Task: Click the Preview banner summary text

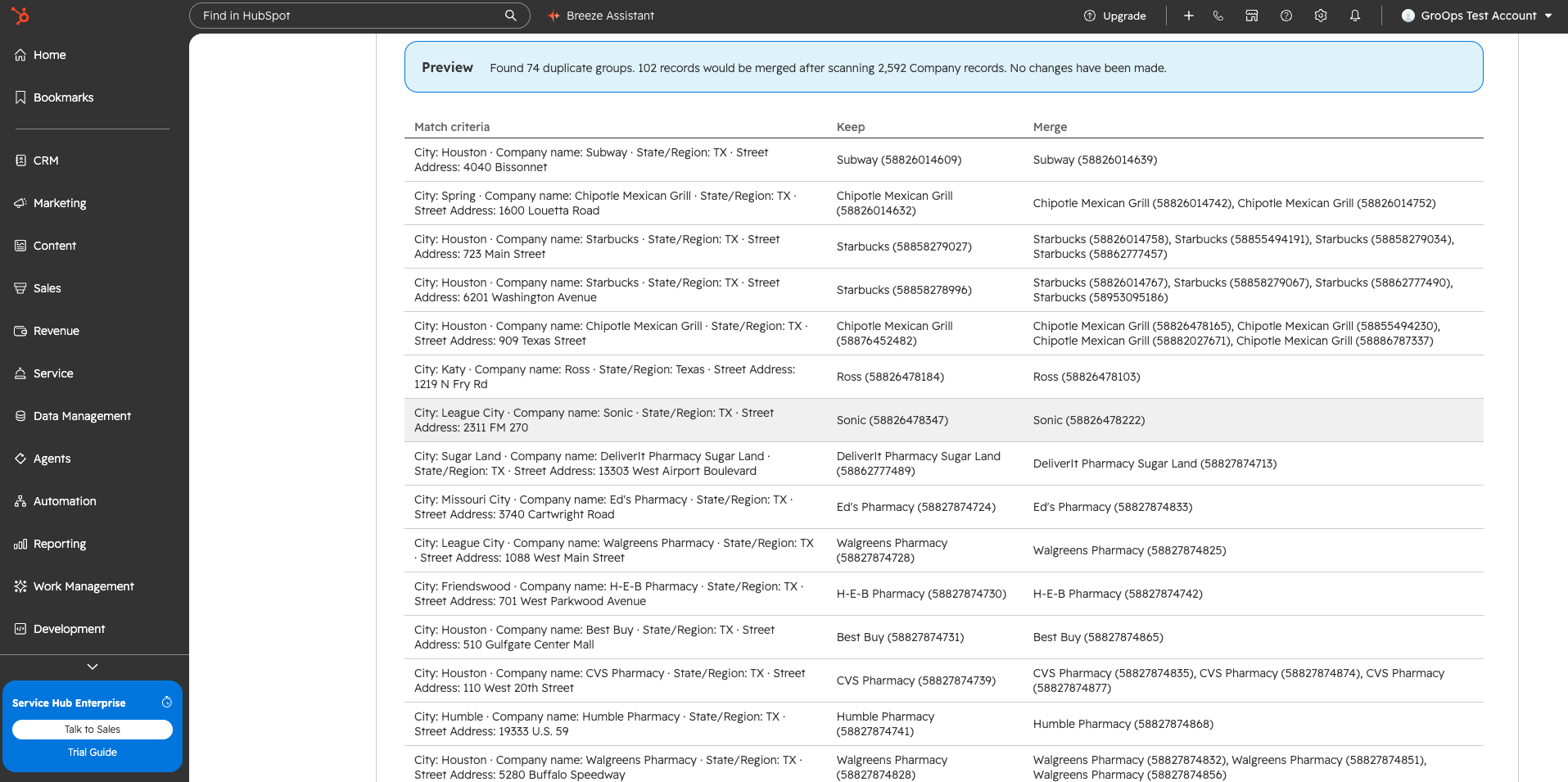Action: click(828, 68)
